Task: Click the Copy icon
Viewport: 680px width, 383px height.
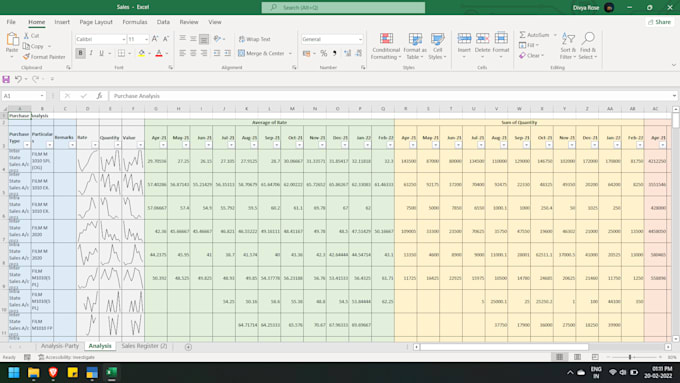Action: (x=26, y=46)
